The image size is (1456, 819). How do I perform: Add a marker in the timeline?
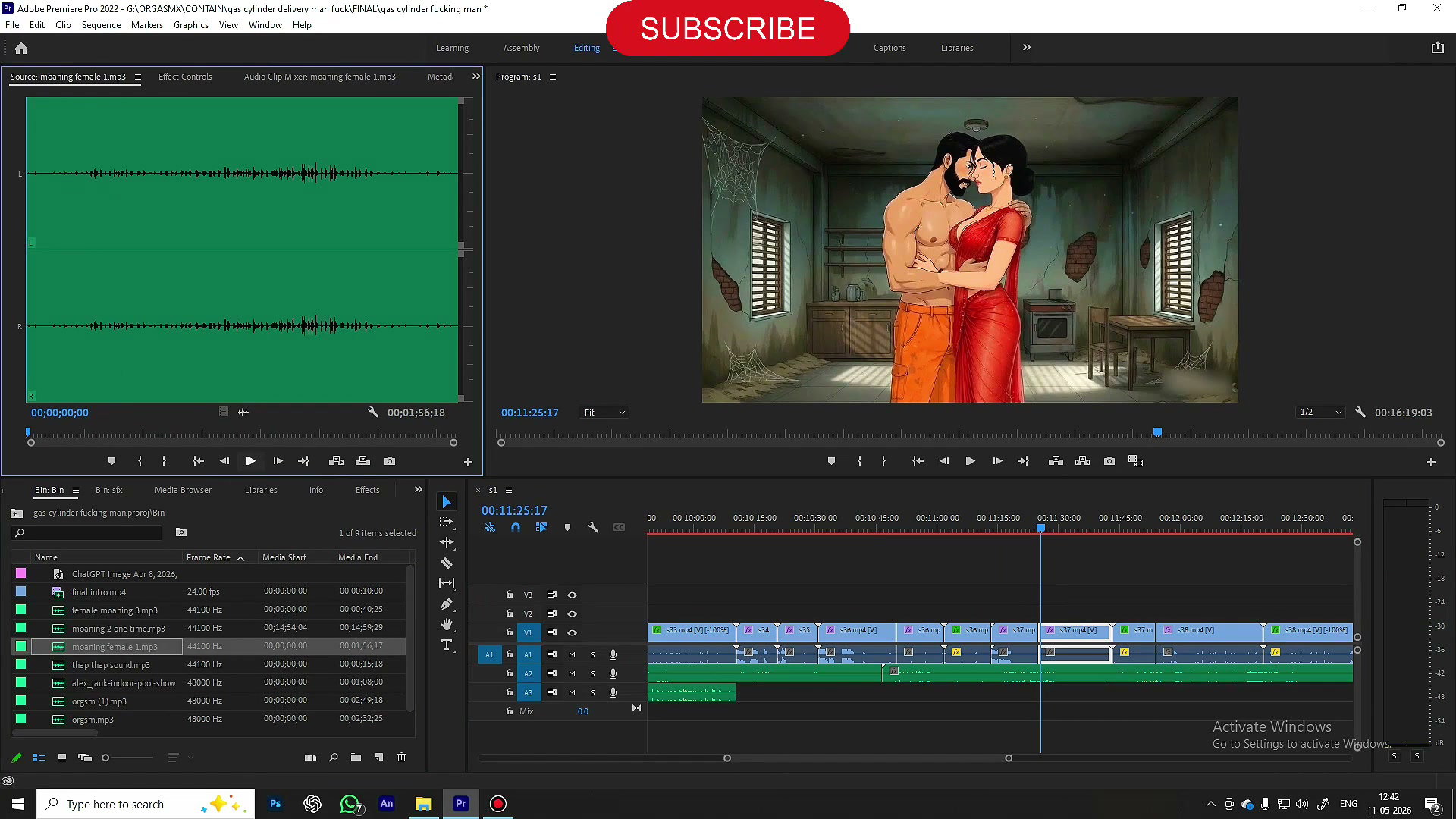click(x=567, y=527)
